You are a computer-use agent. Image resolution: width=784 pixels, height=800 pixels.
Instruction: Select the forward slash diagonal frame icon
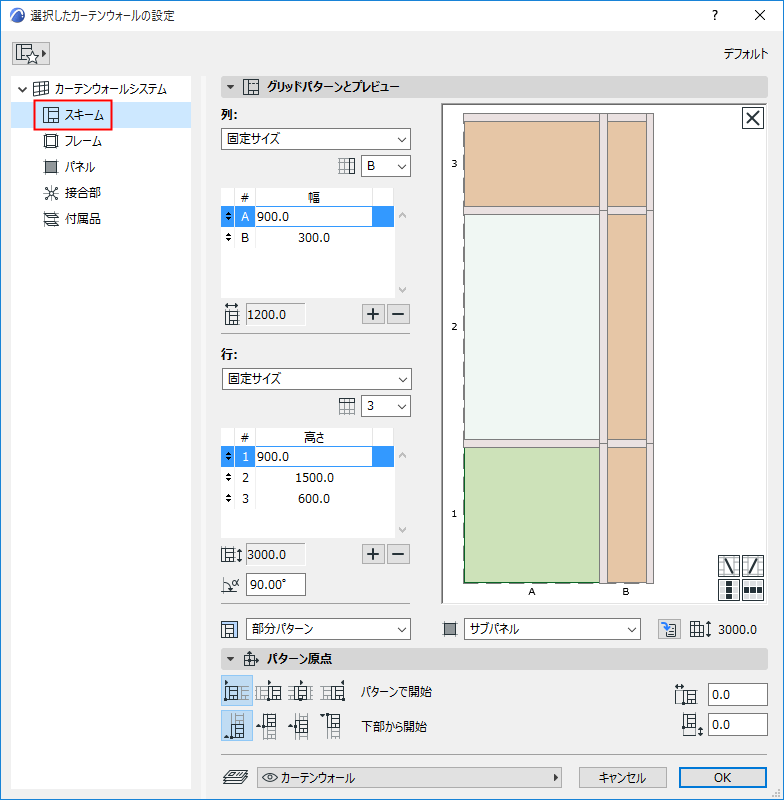tap(752, 566)
